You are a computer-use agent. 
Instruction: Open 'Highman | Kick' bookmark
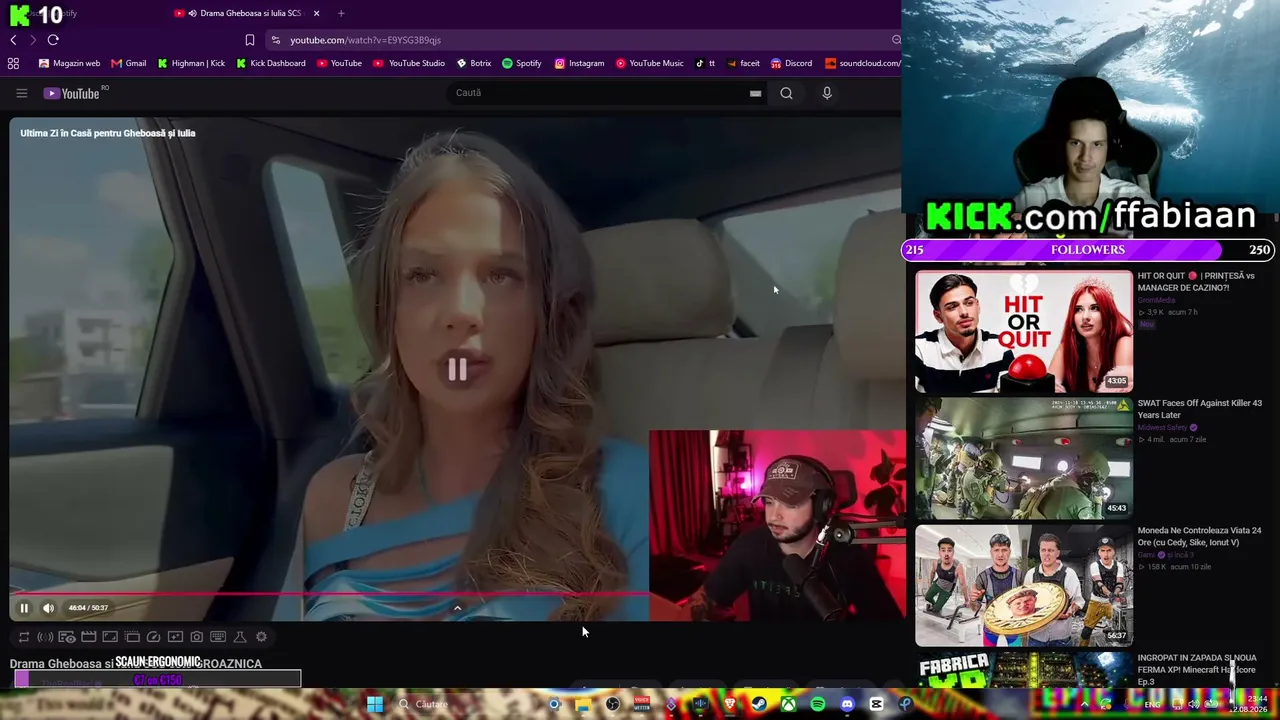coord(191,63)
